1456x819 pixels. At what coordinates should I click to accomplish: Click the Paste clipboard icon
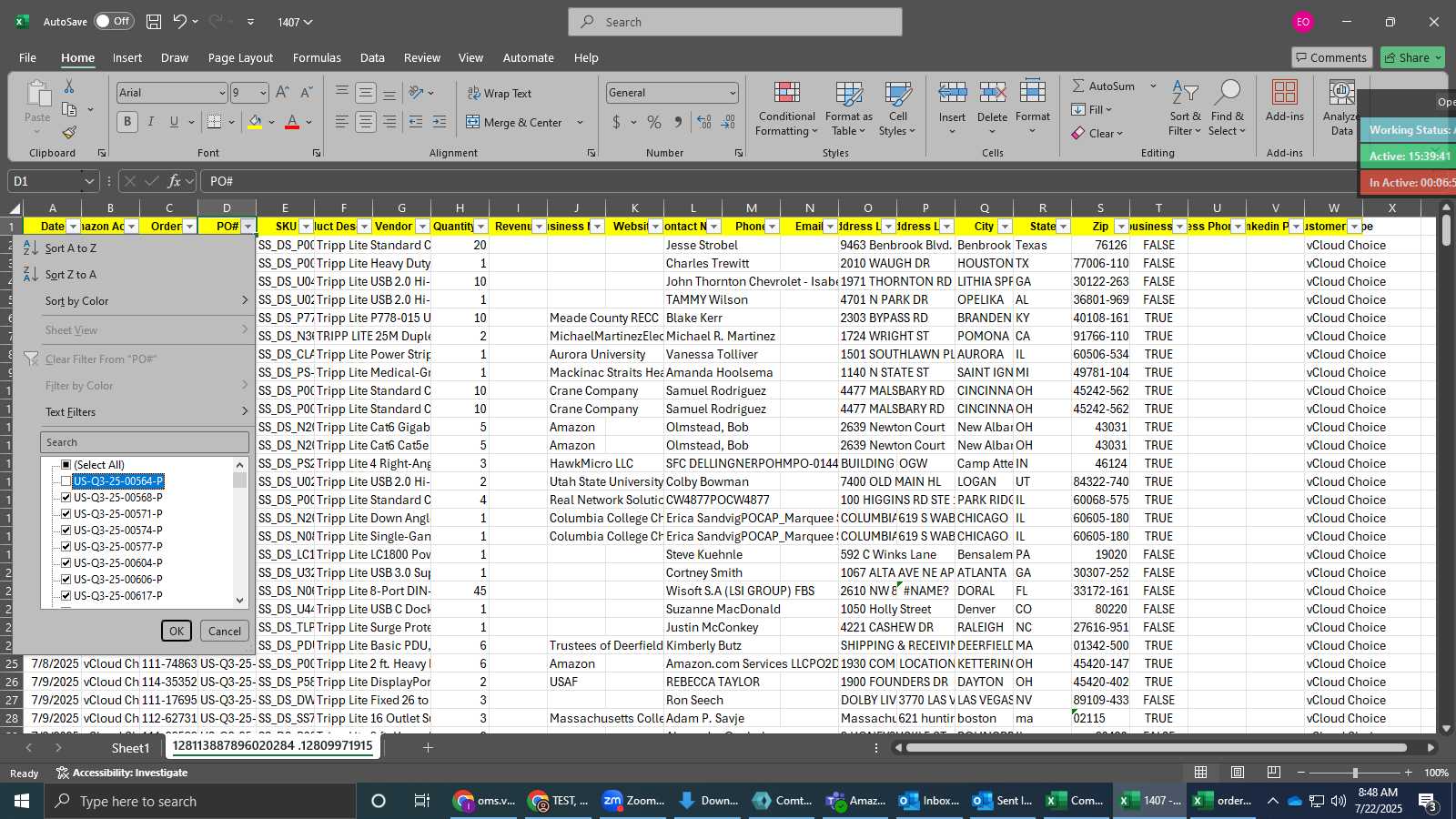[37, 93]
